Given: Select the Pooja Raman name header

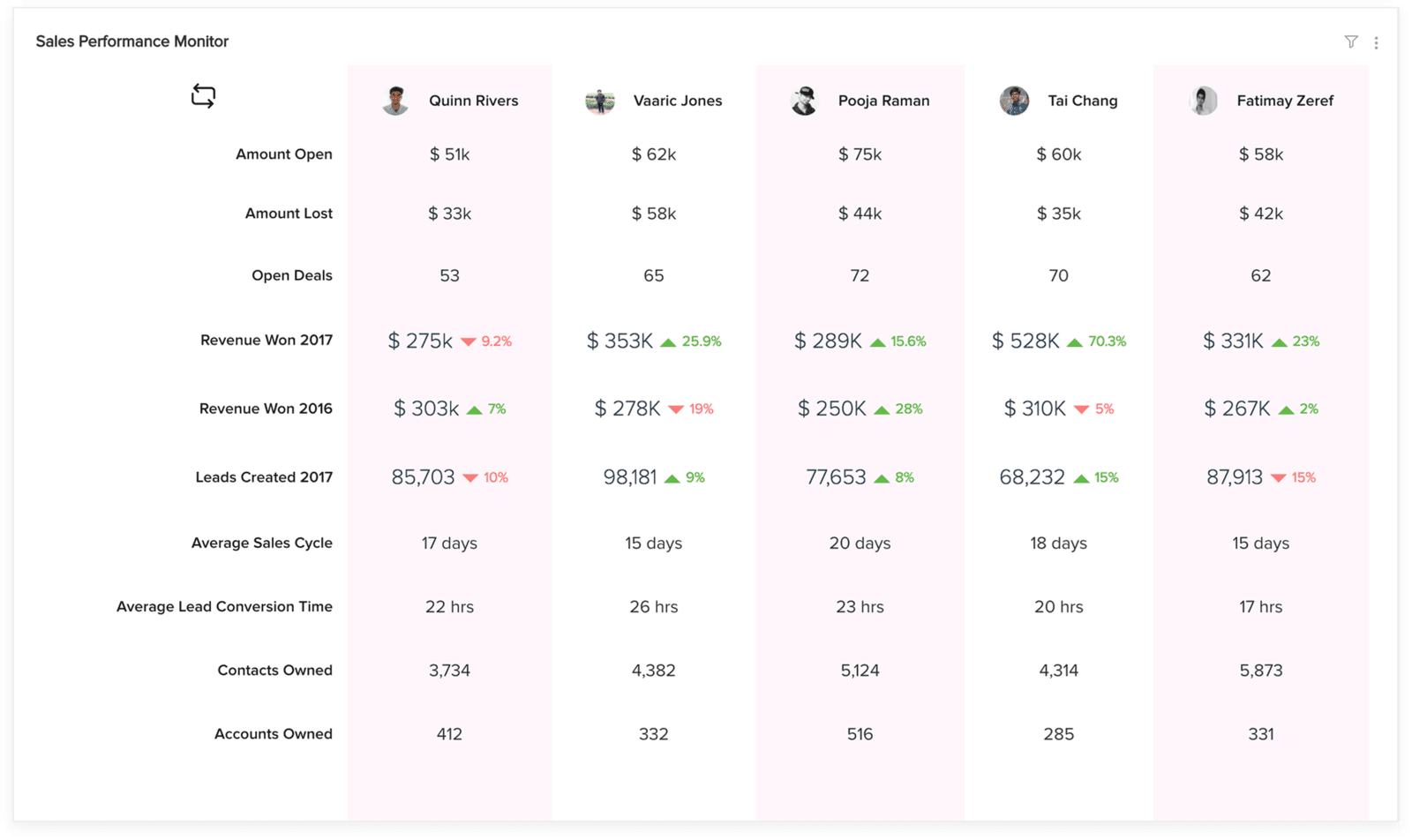Looking at the screenshot, I should coord(883,101).
